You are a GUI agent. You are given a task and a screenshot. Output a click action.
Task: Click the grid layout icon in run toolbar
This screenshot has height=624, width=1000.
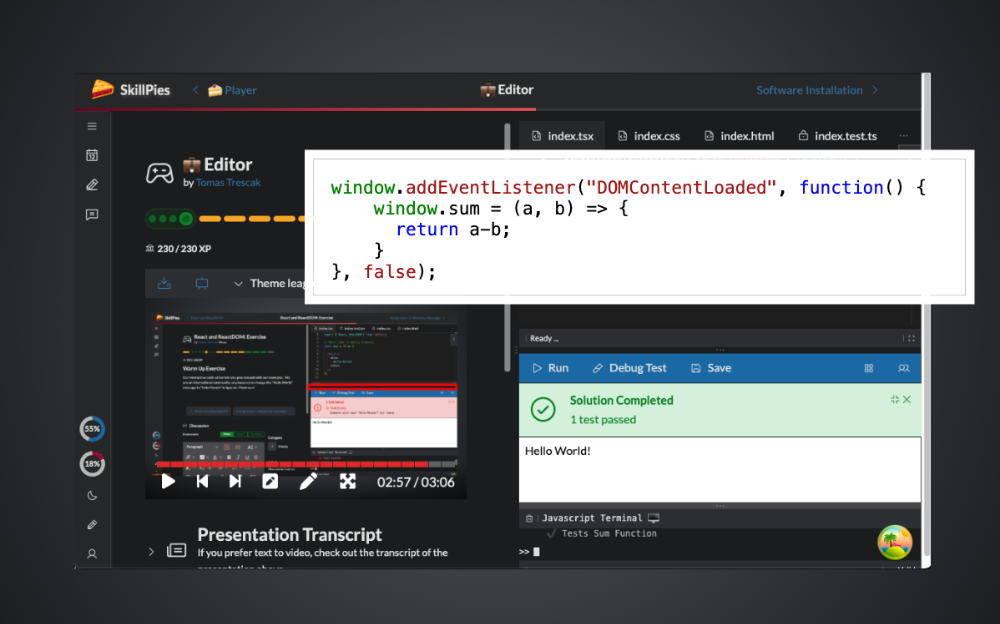click(x=868, y=368)
